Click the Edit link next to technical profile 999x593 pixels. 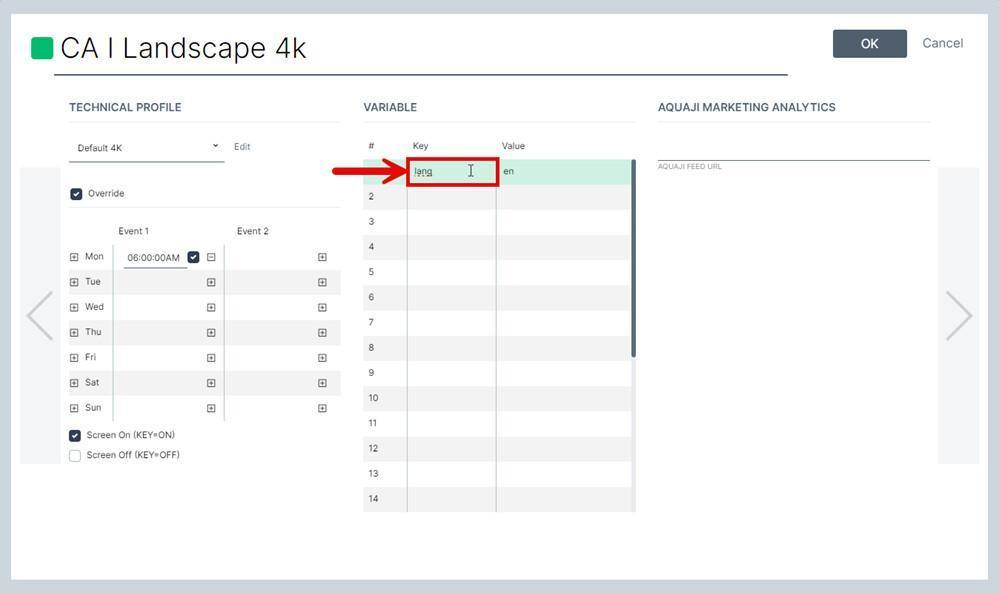(242, 146)
